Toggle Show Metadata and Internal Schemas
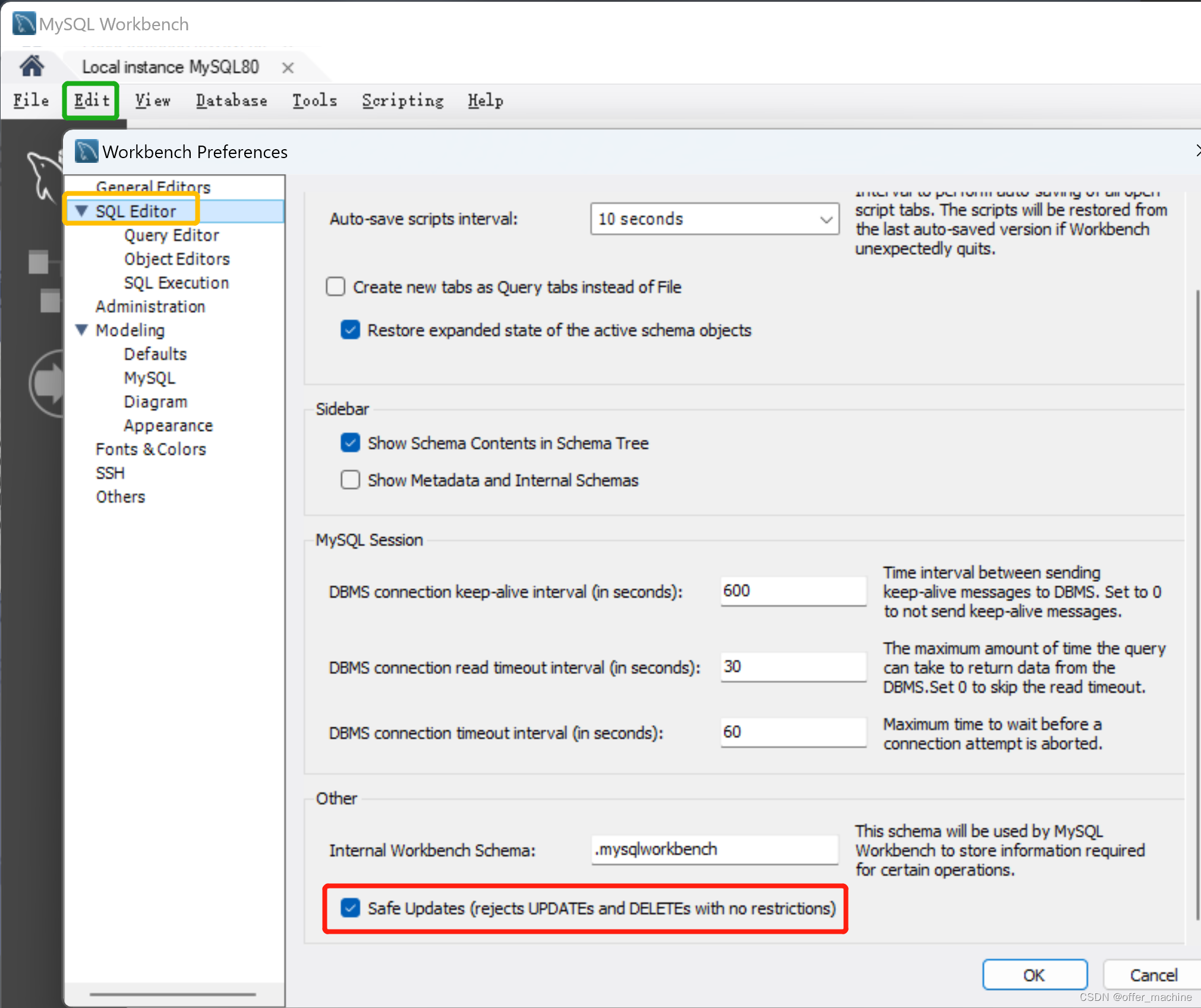Image resolution: width=1201 pixels, height=1008 pixels. (350, 480)
